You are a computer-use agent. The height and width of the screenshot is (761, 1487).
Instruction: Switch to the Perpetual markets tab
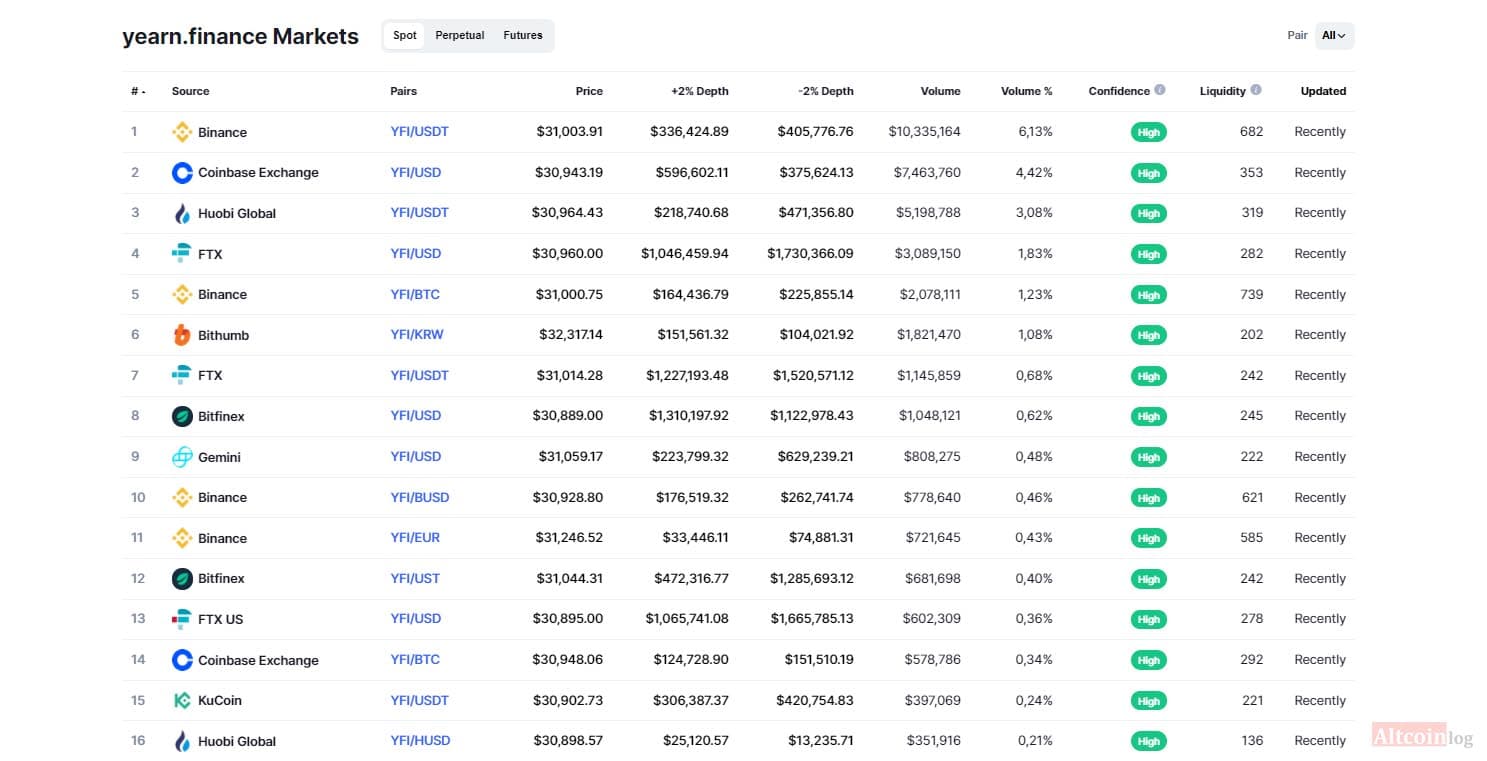tap(460, 36)
